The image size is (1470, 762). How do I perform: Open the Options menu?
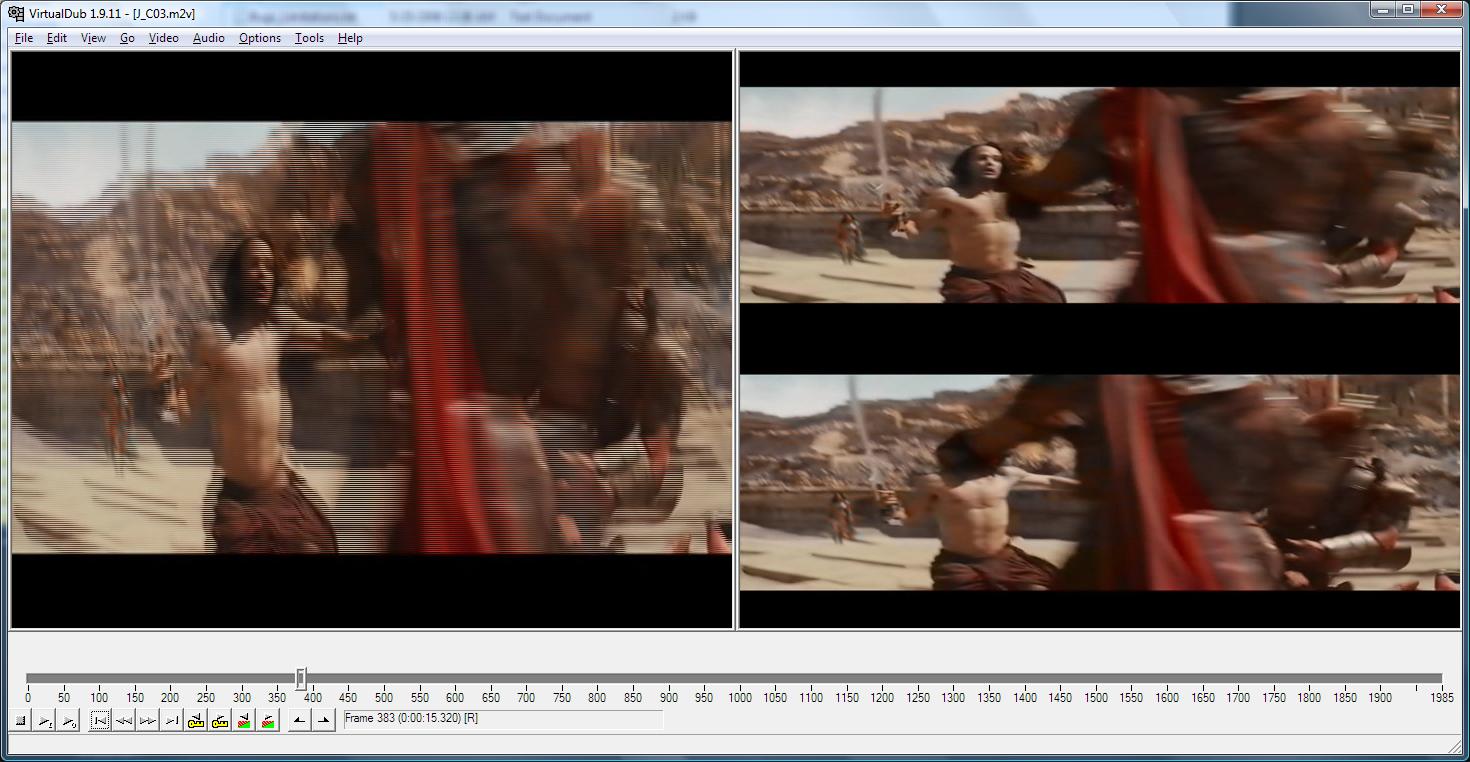click(x=259, y=38)
